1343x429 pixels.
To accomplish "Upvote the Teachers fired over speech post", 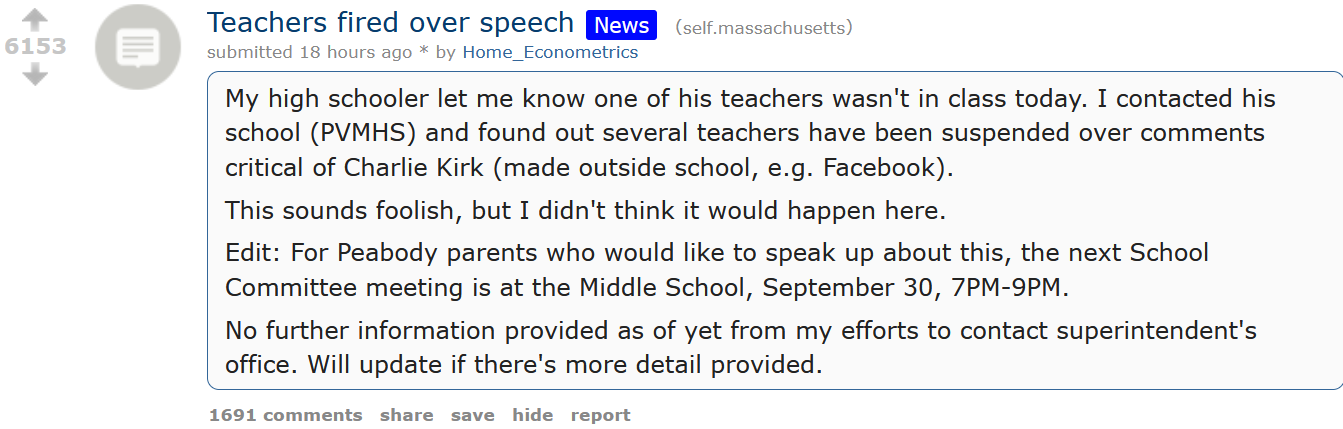I will pyautogui.click(x=35, y=20).
